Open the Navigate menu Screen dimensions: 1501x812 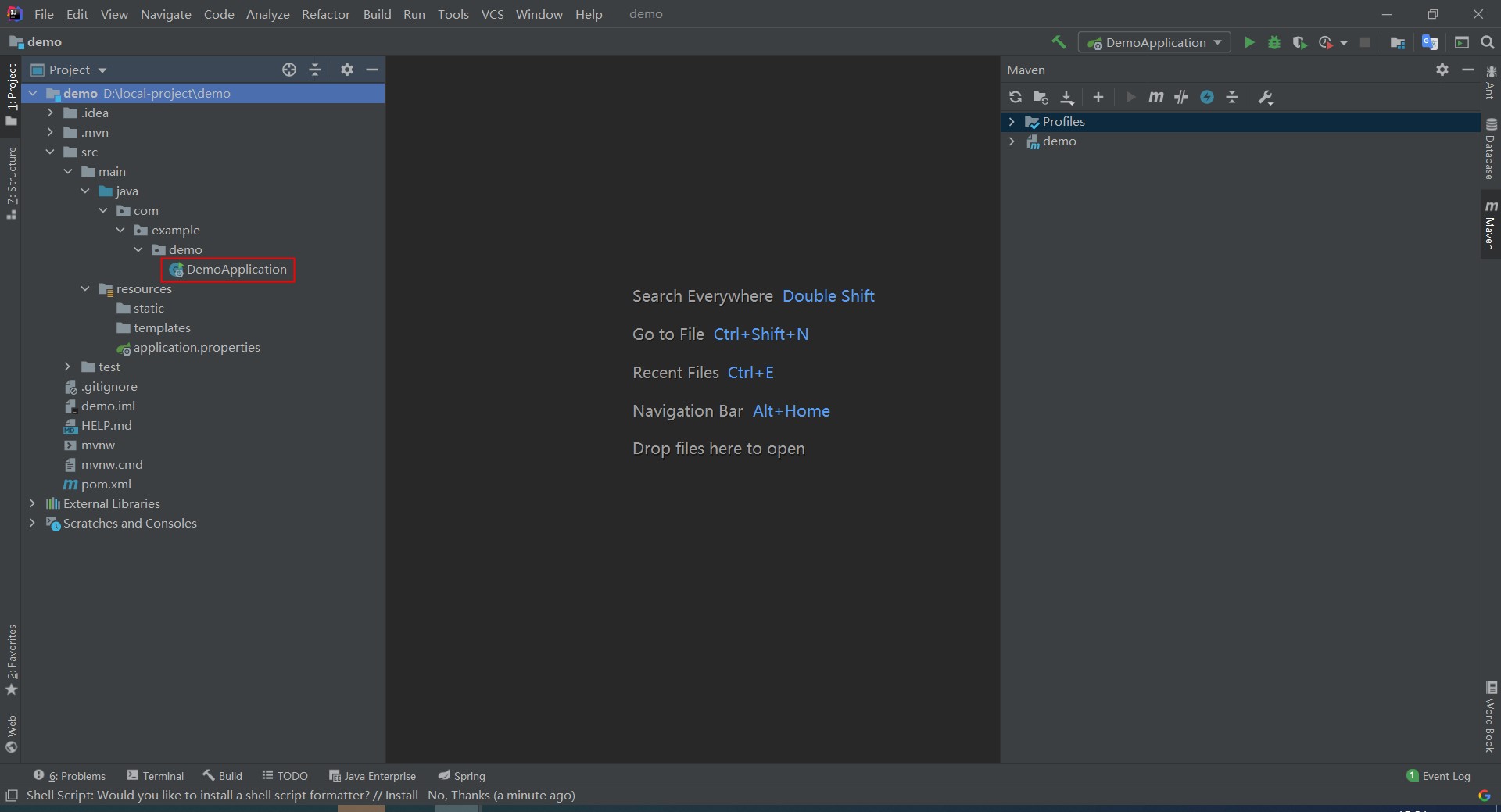(166, 14)
